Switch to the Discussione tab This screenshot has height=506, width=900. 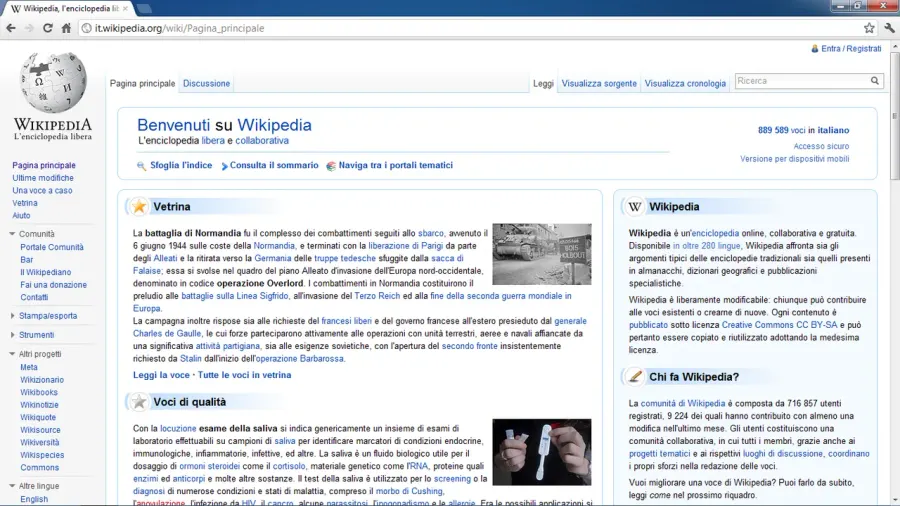point(206,83)
